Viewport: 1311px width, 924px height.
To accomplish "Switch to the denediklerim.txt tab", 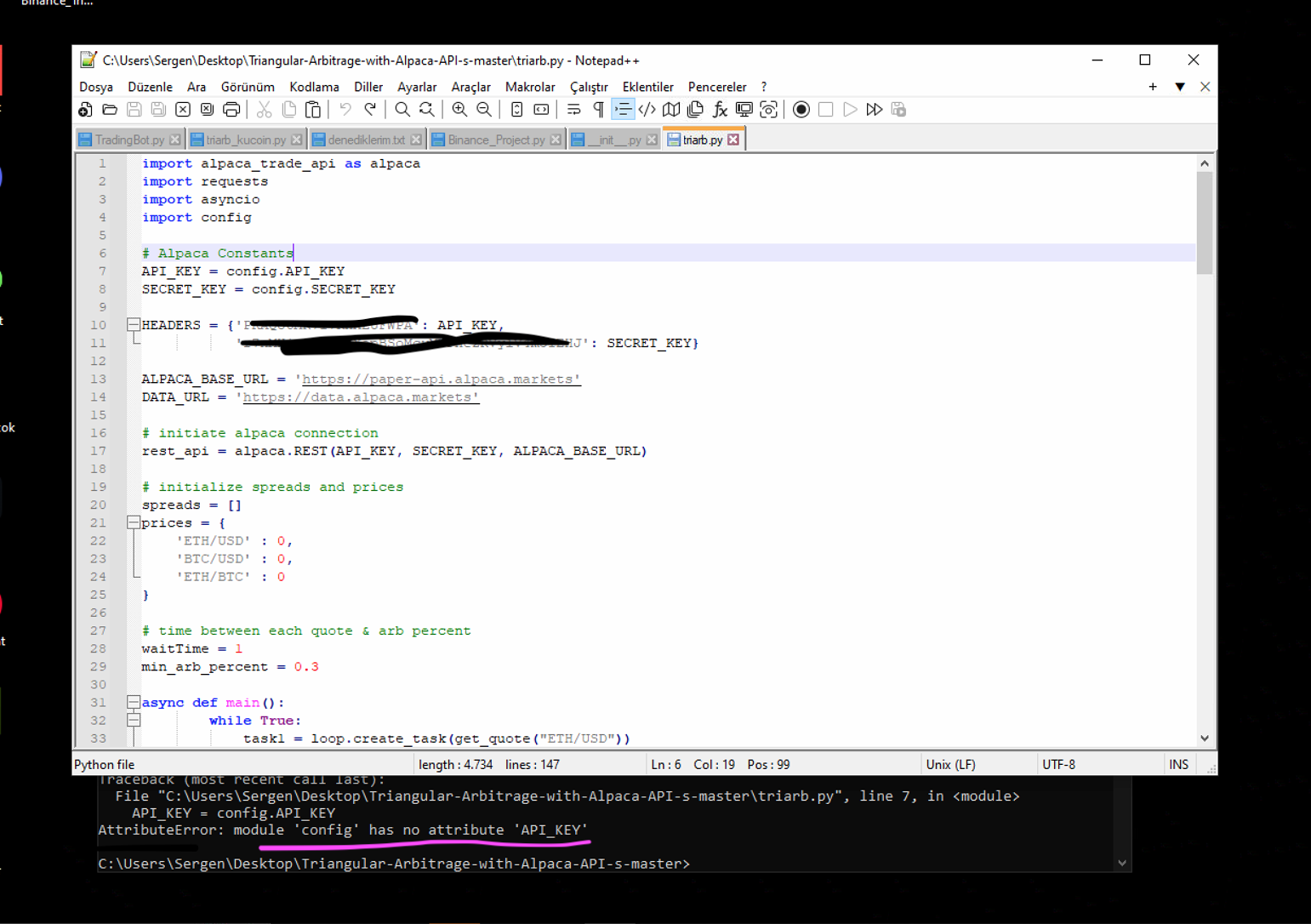I will (367, 140).
